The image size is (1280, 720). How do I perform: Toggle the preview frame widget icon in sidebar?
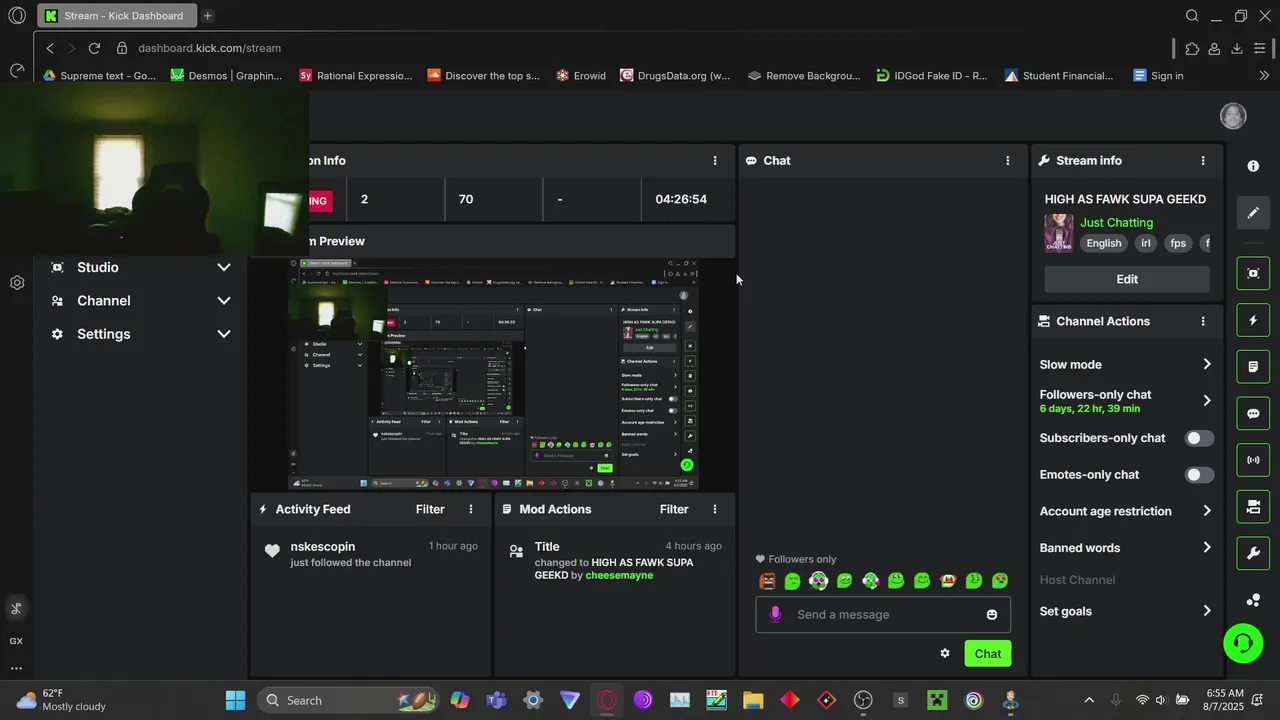coord(1253,273)
